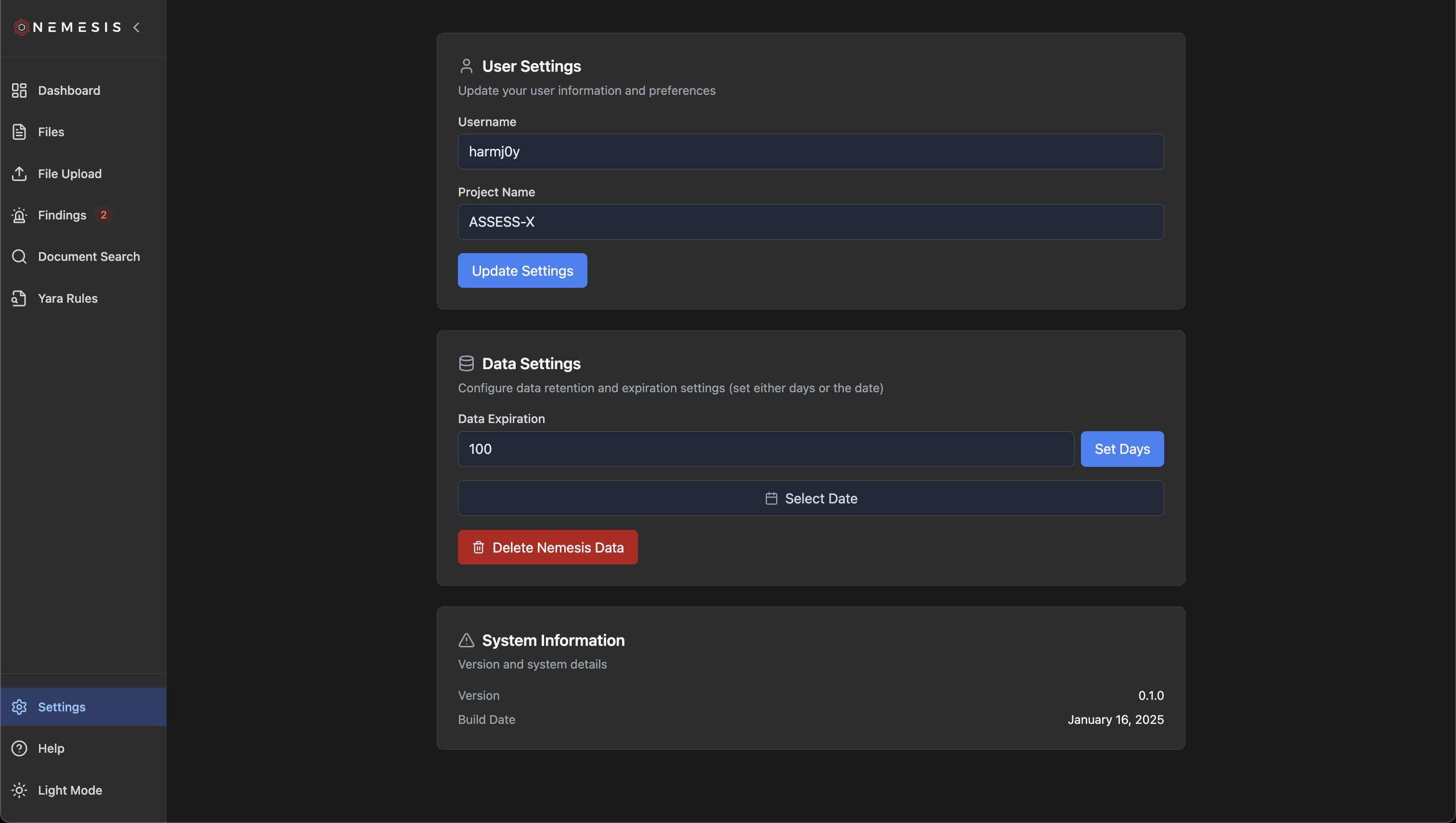Click the calendar icon inside Select Date
The height and width of the screenshot is (823, 1456).
pos(771,498)
